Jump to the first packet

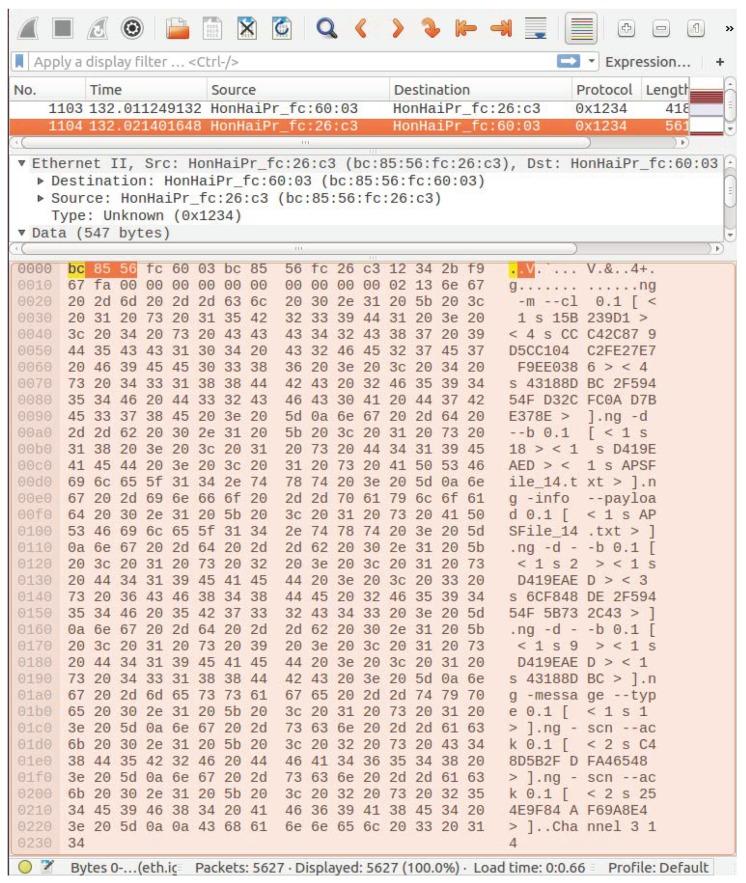[x=466, y=28]
